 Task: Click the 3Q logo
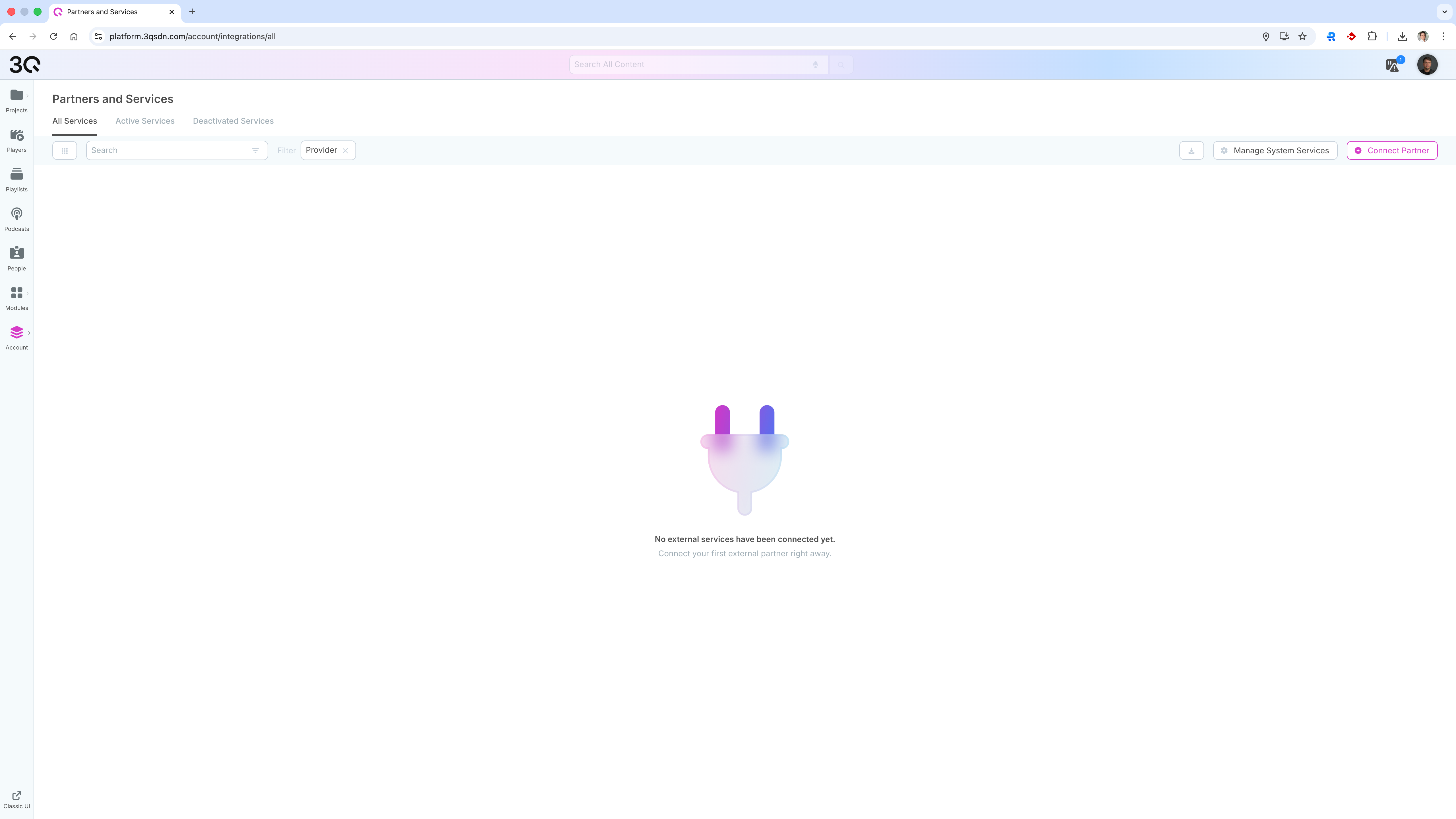(25, 65)
